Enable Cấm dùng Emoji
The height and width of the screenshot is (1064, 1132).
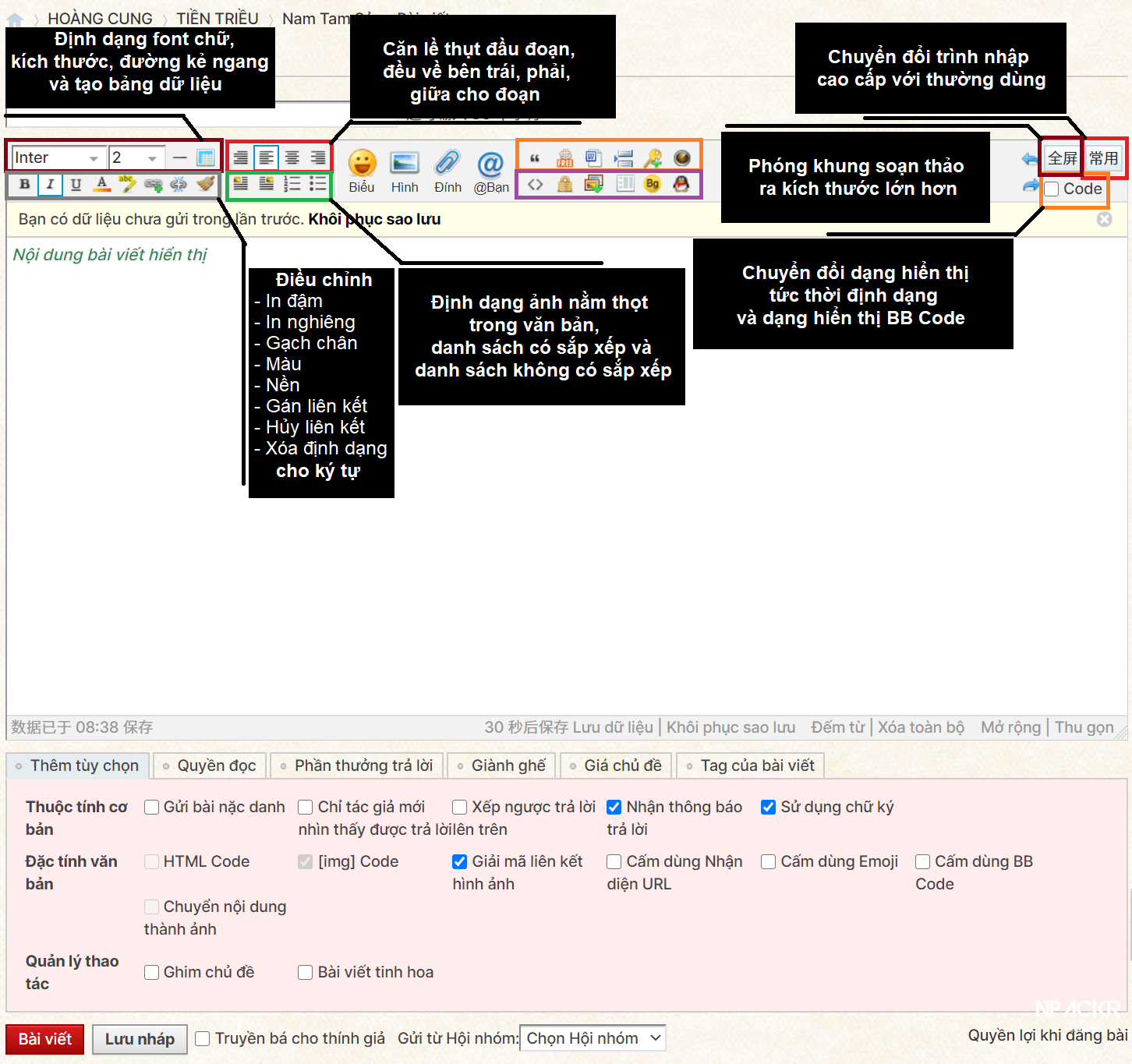tap(769, 861)
